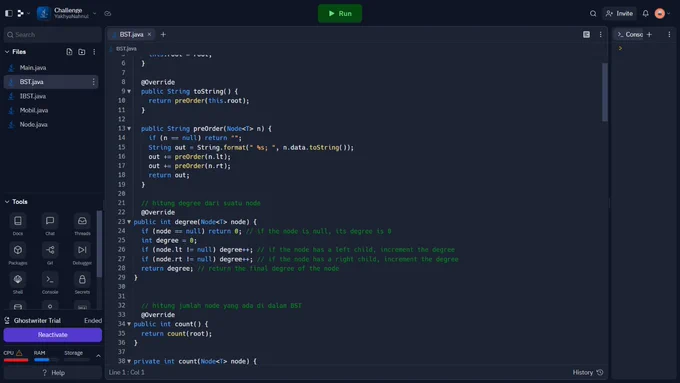
Task: Fold the preOrder method at line 13
Action: (129, 128)
